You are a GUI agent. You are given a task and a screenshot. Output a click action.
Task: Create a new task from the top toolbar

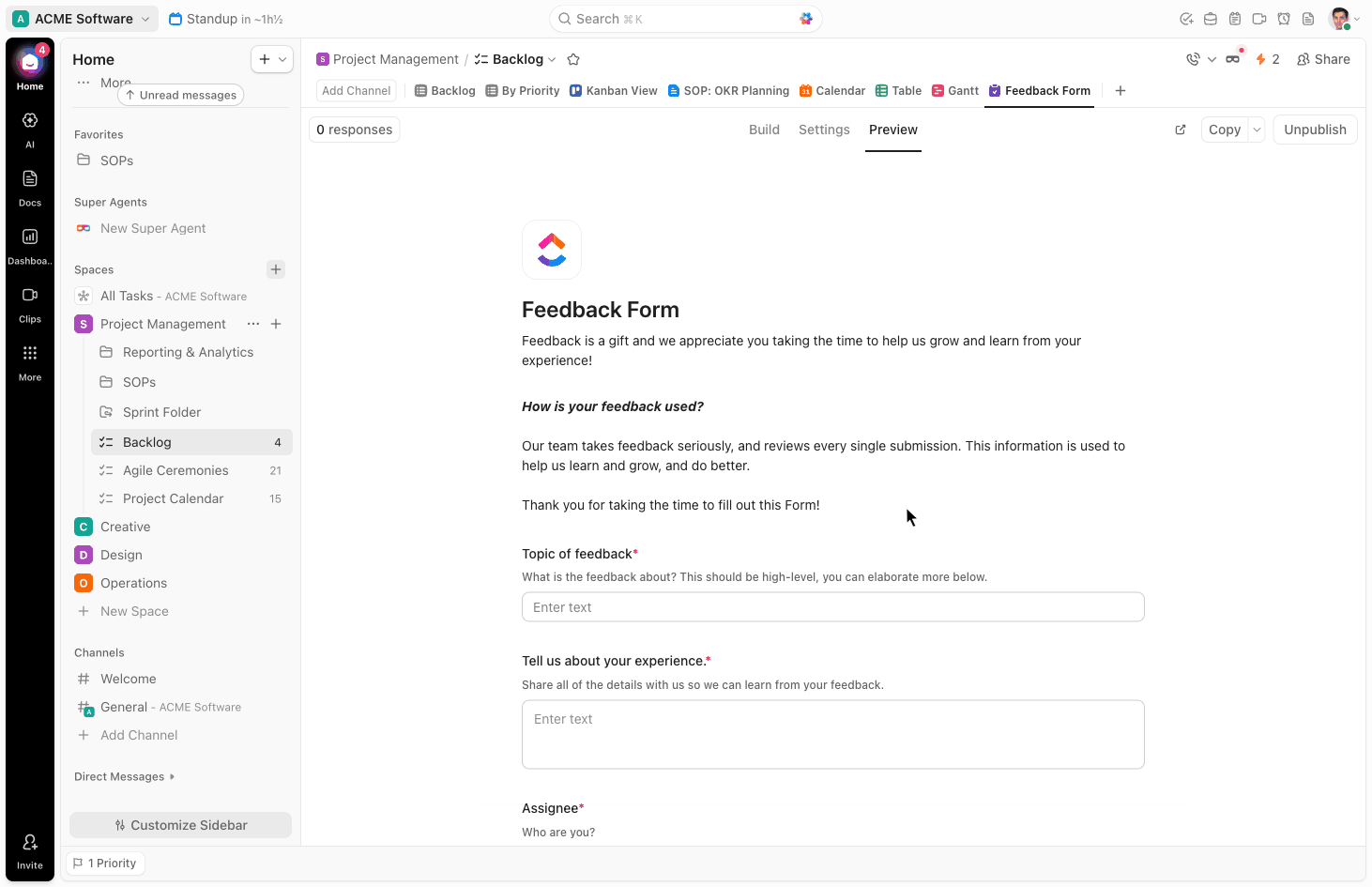click(1186, 18)
